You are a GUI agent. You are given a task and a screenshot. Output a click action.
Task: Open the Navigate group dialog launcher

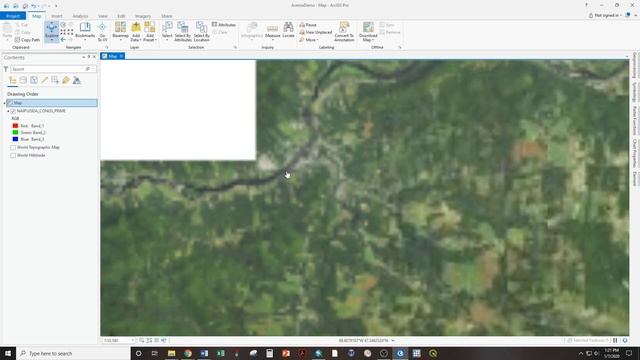(107, 48)
